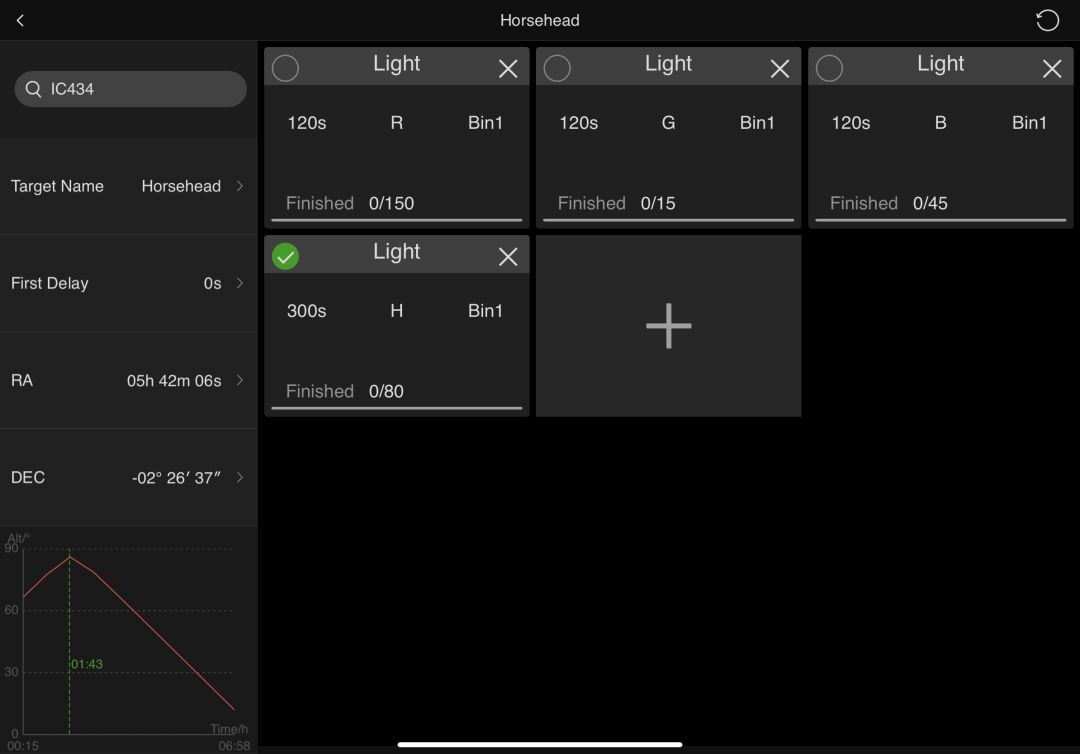
Task: Tap Bin1 on the R card
Action: point(485,123)
